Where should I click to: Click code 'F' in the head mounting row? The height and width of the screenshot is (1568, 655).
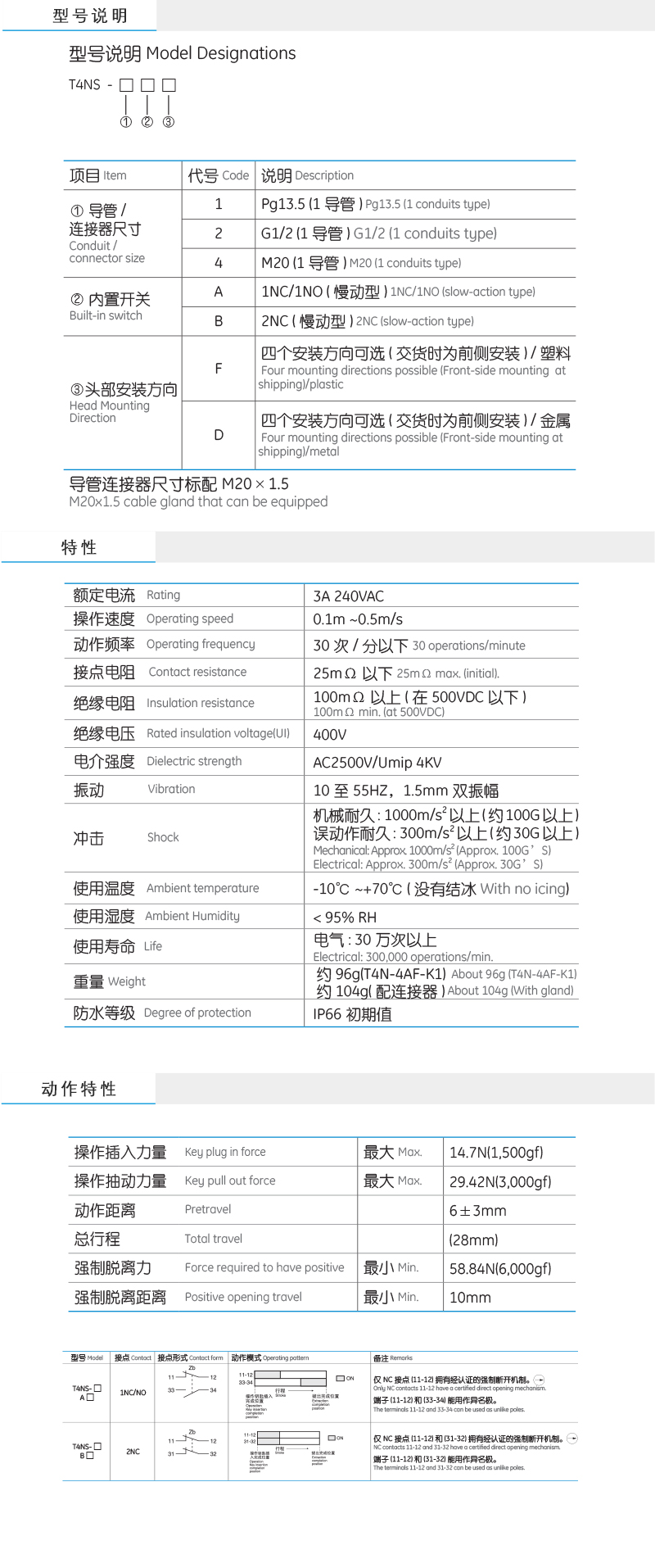coord(219,369)
